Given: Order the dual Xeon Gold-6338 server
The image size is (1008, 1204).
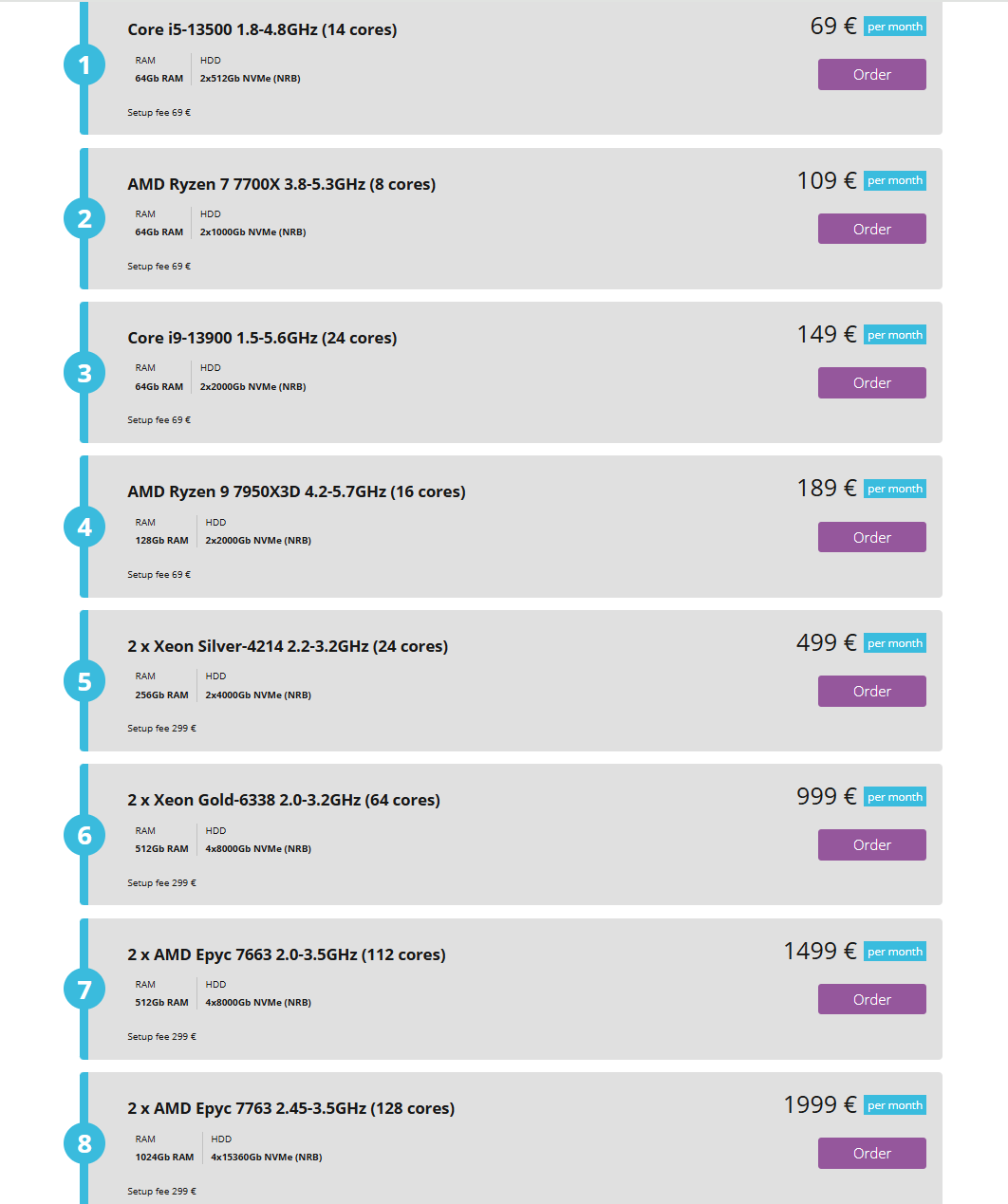Looking at the screenshot, I should (x=871, y=845).
